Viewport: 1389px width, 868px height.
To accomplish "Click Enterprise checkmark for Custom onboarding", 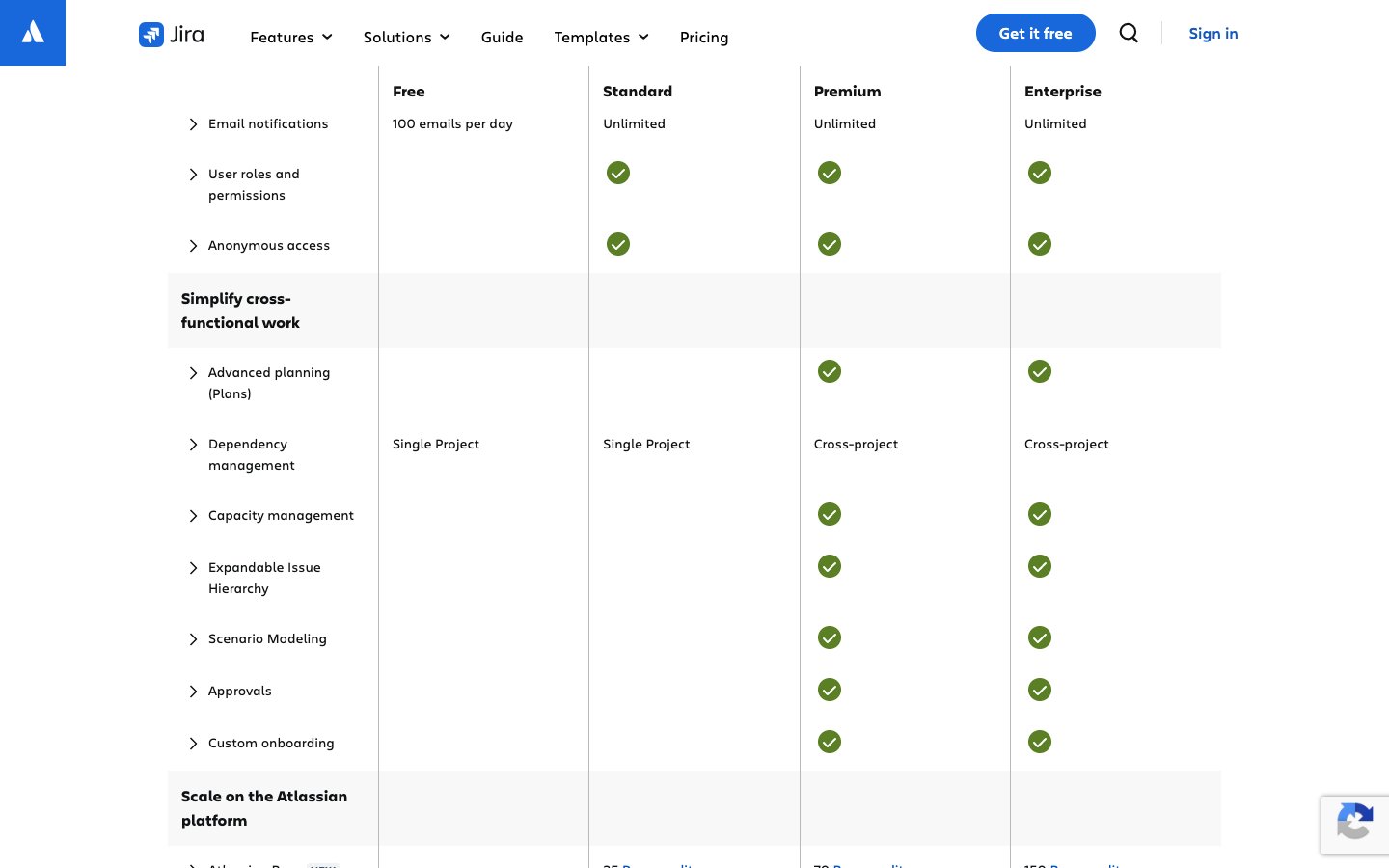I will (1039, 743).
